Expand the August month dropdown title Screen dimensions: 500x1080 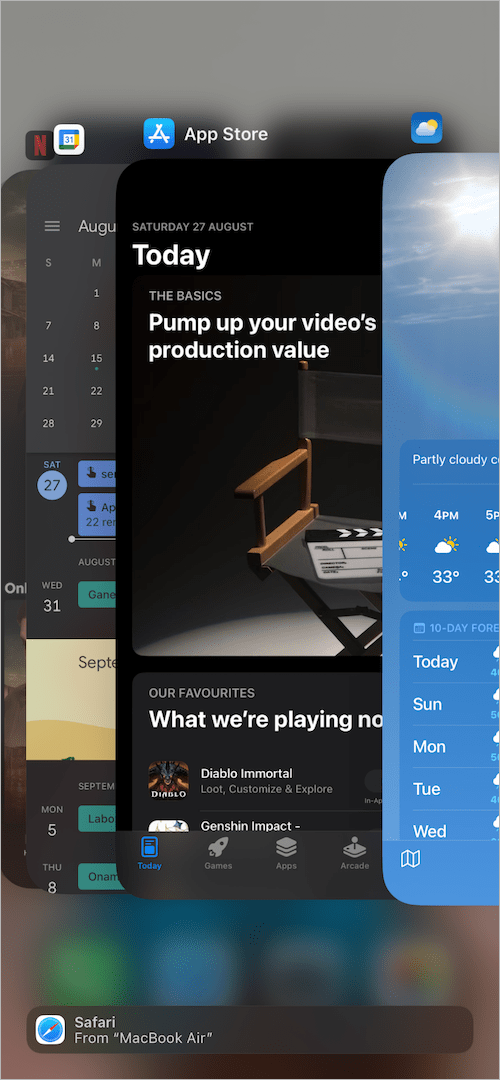coord(96,226)
